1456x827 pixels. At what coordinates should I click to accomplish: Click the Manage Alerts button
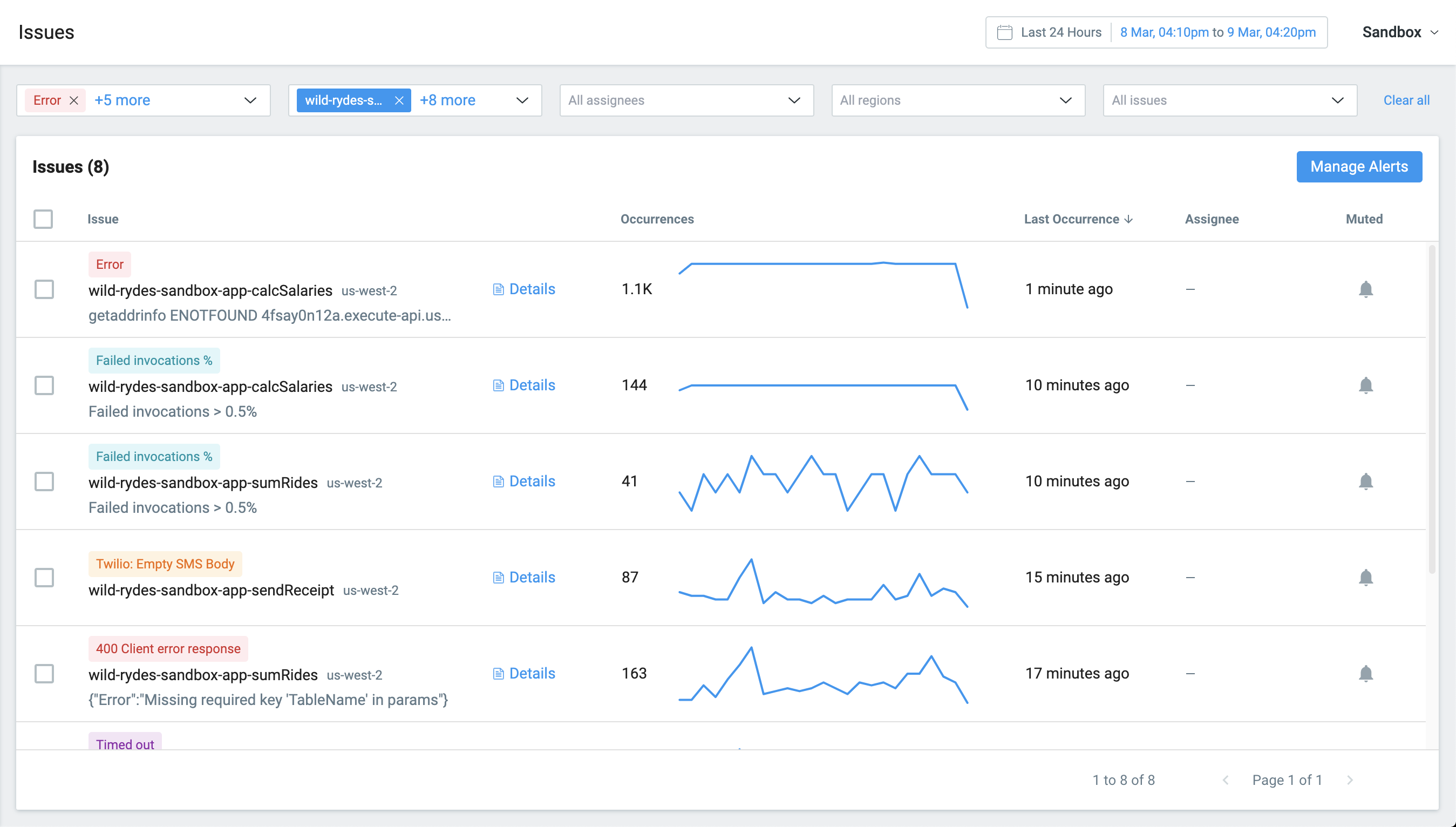click(1358, 166)
